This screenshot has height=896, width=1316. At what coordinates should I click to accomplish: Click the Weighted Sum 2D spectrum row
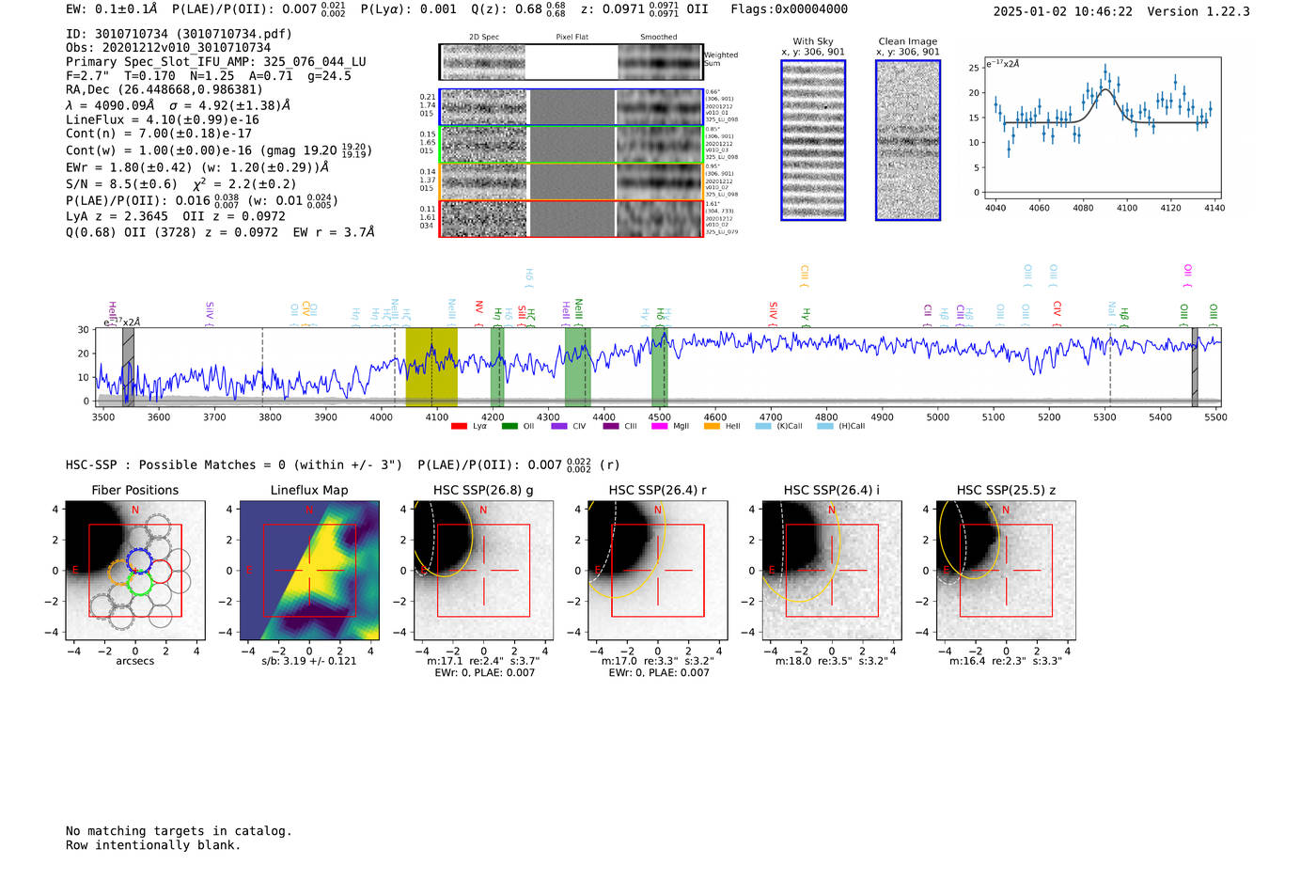pos(572,62)
